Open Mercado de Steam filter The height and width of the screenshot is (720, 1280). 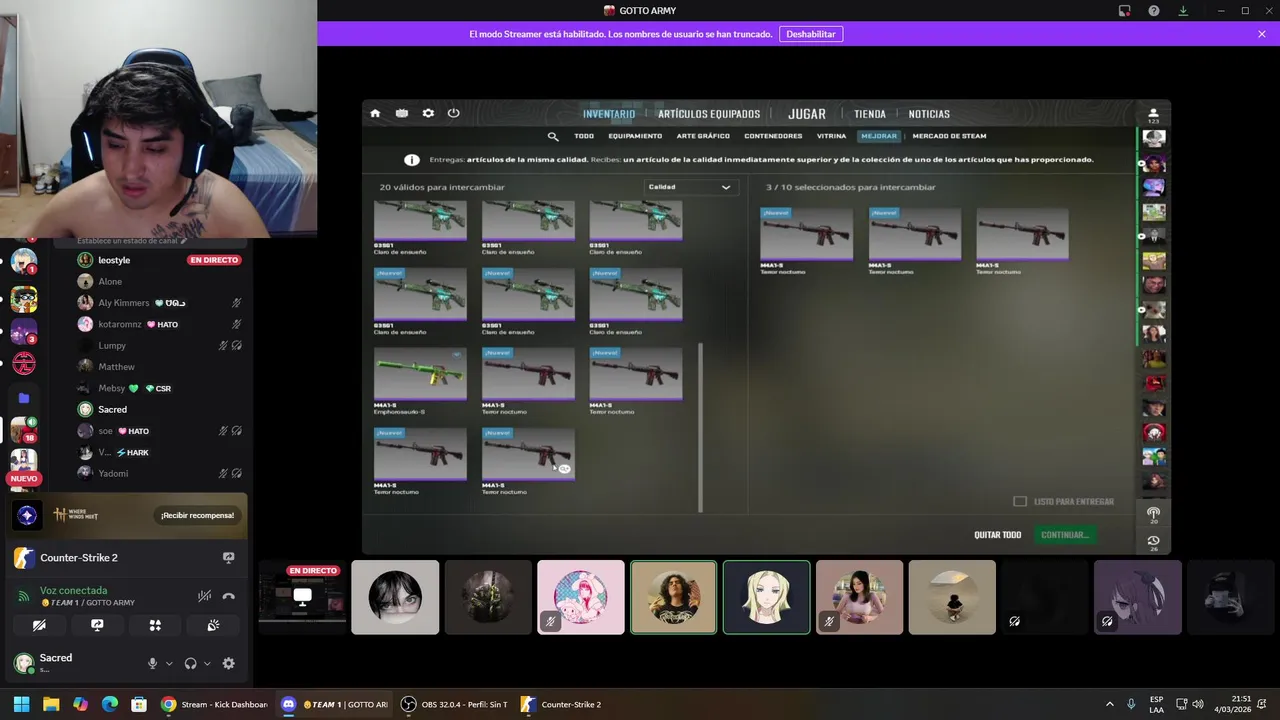(x=949, y=136)
